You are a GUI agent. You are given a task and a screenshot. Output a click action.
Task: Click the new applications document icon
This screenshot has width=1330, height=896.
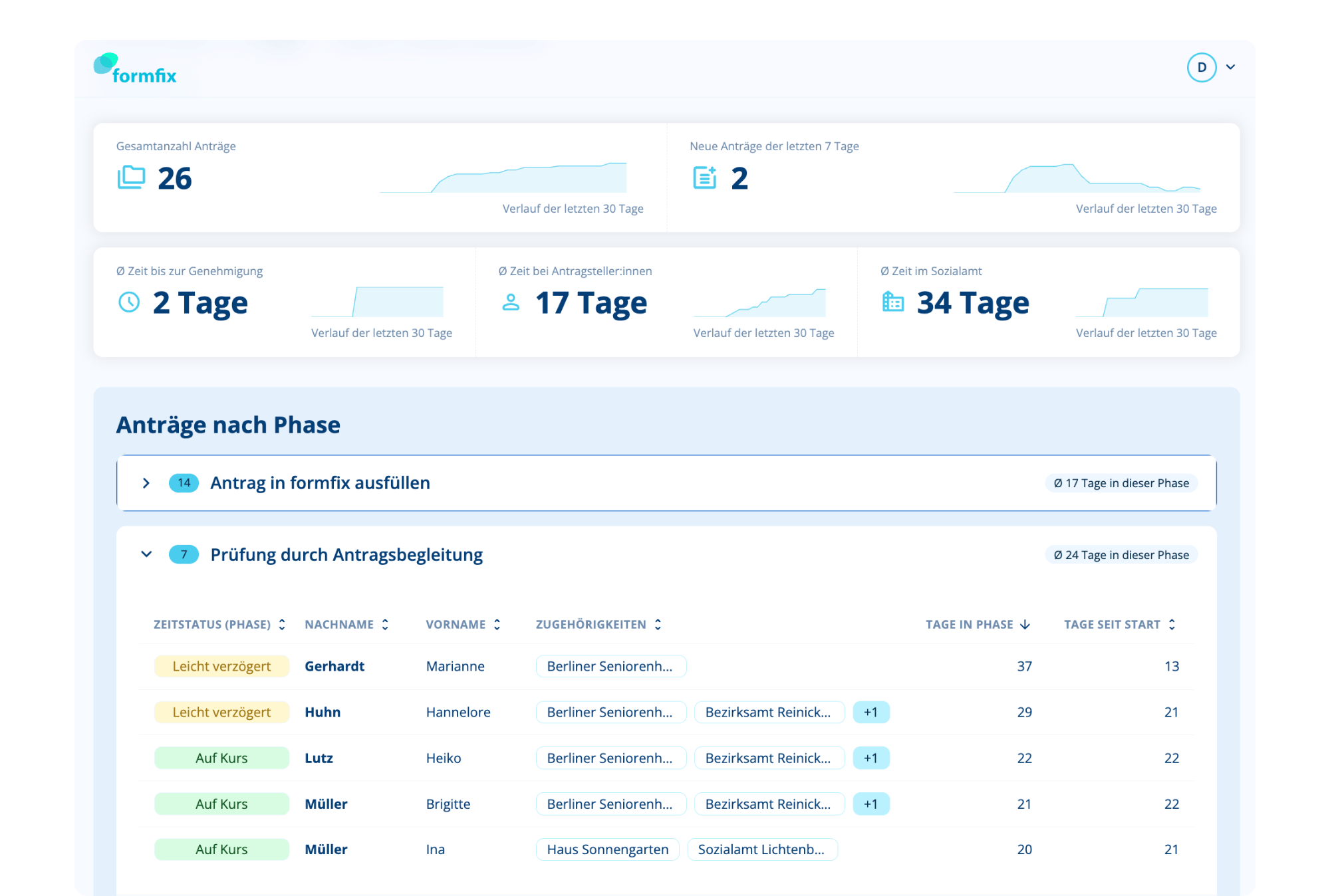pyautogui.click(x=704, y=177)
